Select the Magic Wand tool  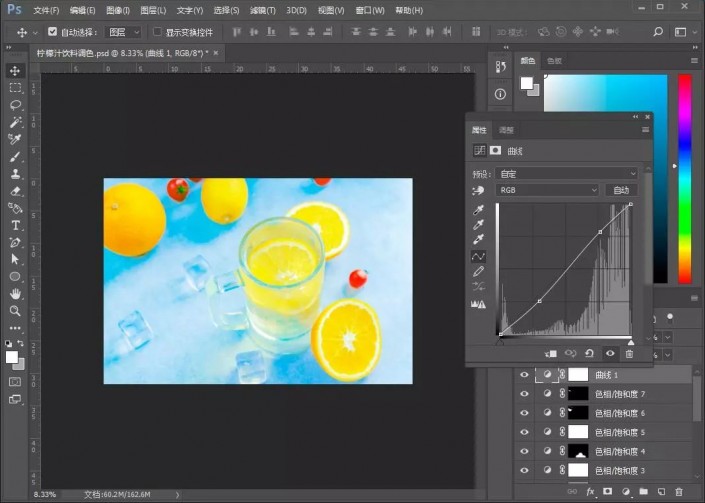tap(15, 122)
